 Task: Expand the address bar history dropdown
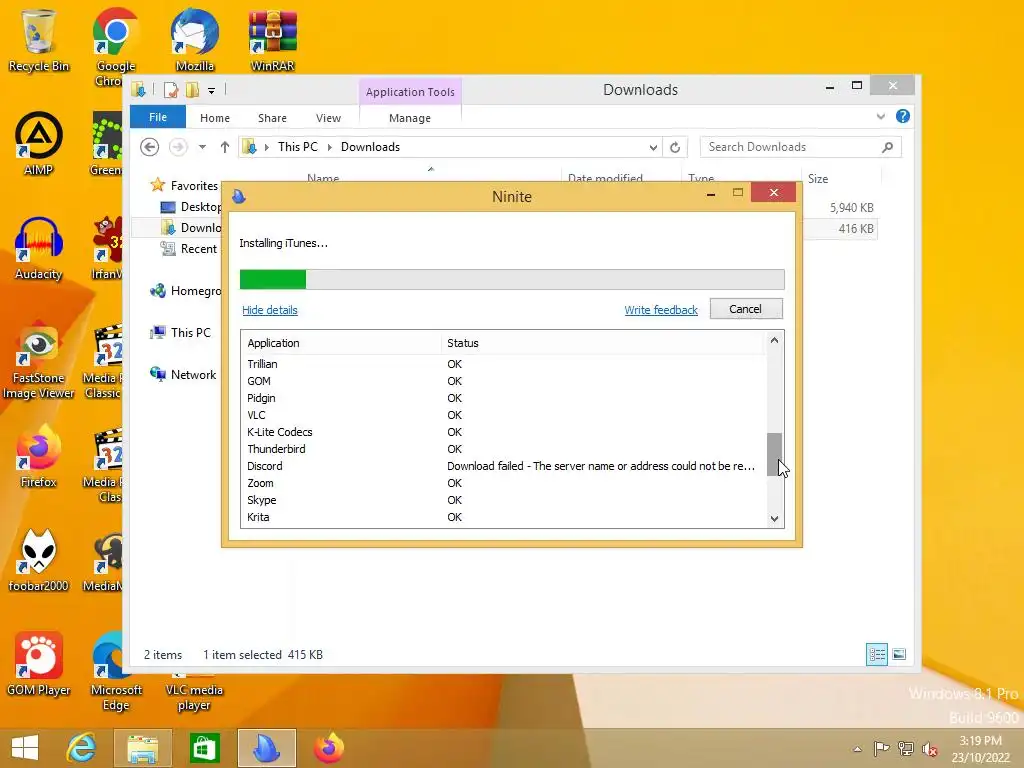(653, 148)
